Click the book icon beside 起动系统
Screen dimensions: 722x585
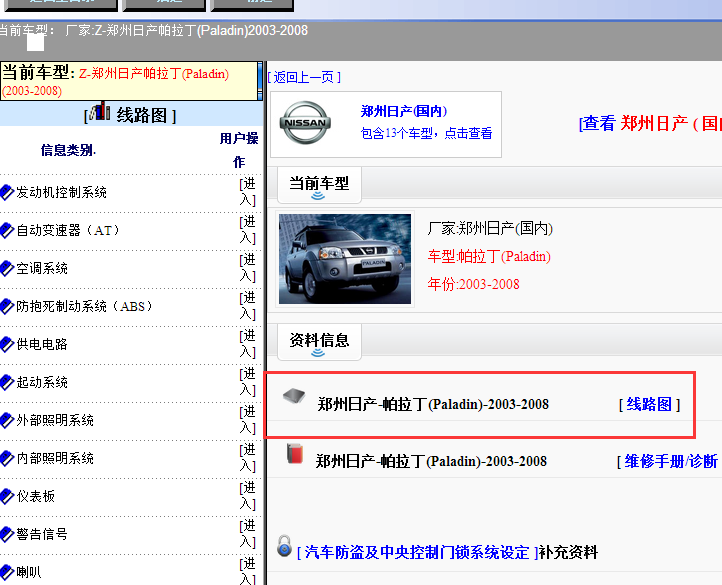[7, 382]
